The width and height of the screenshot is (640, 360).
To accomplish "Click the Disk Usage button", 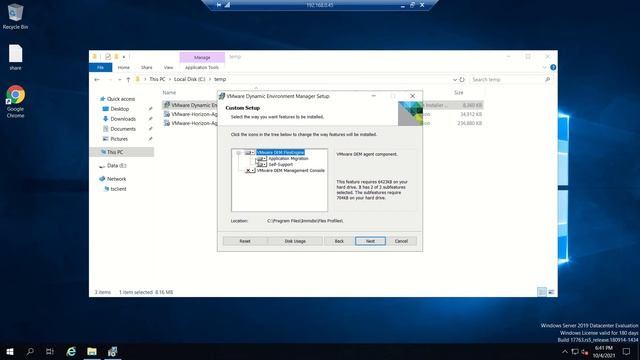I will [x=295, y=241].
